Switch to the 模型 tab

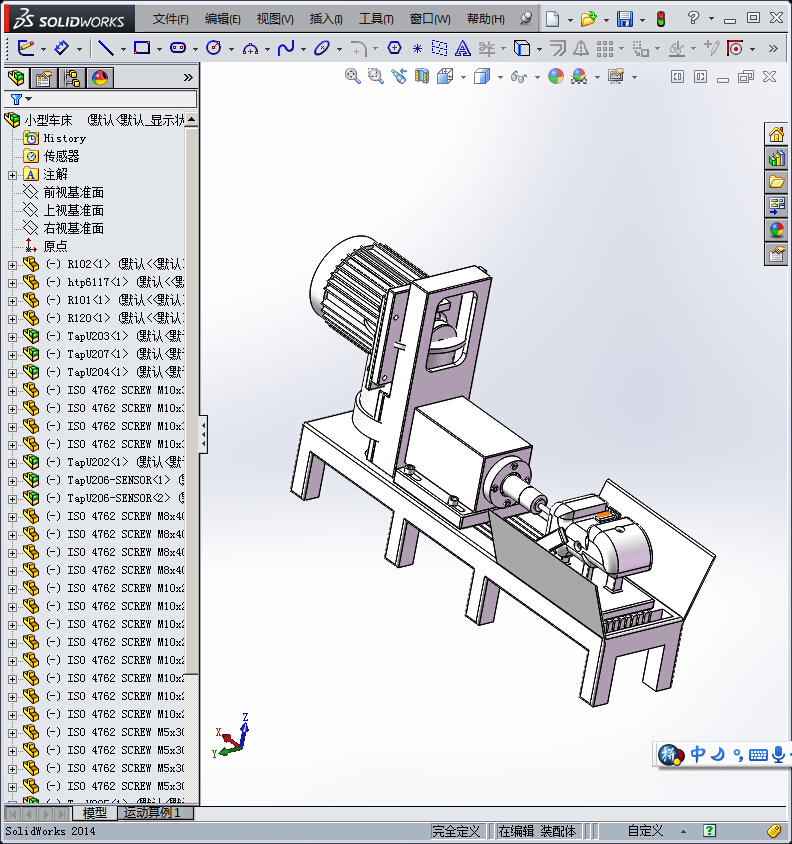[x=95, y=813]
